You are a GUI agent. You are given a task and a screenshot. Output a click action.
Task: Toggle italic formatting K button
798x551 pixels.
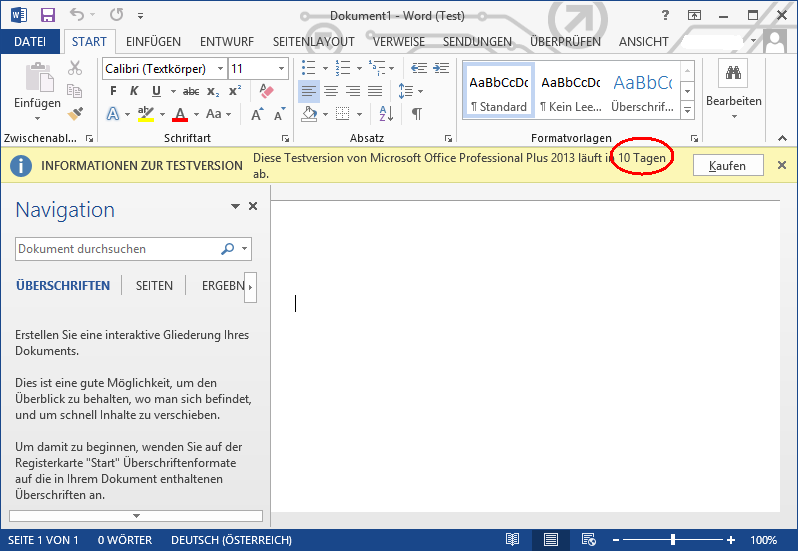pyautogui.click(x=134, y=91)
